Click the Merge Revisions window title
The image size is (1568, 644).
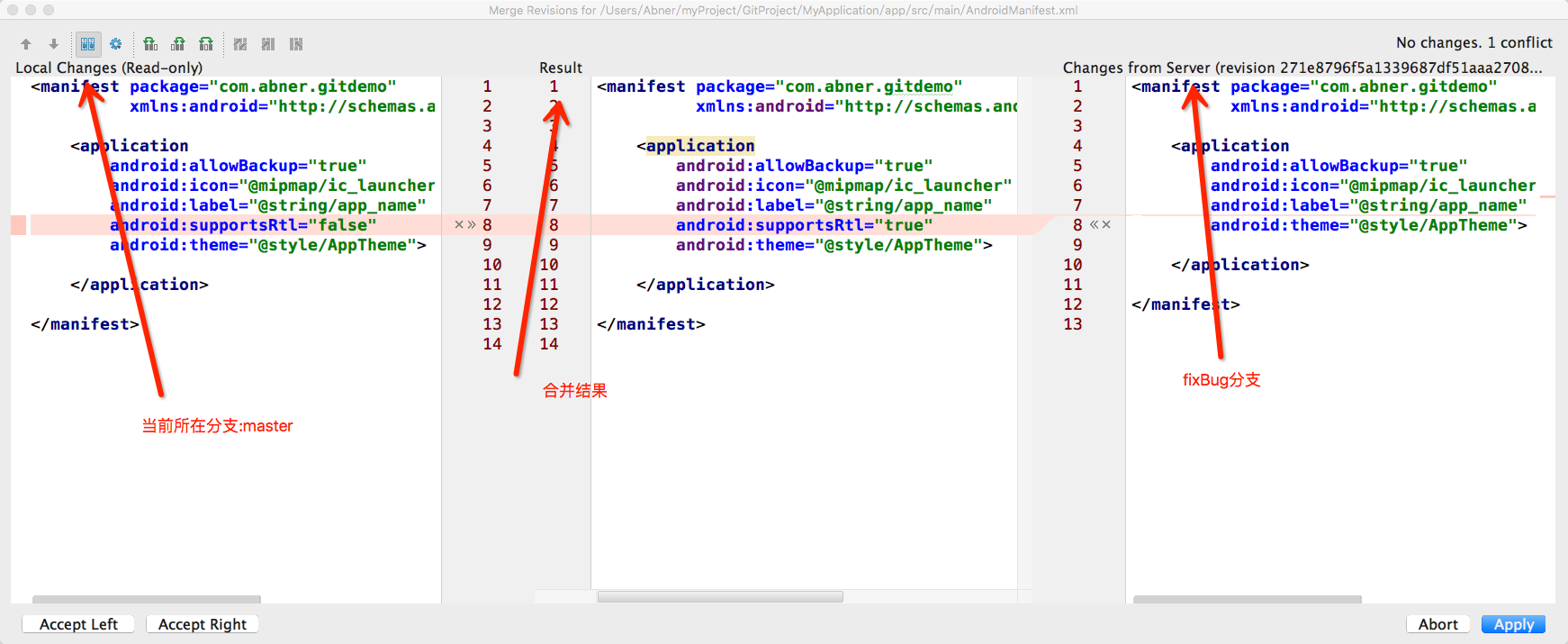783,10
